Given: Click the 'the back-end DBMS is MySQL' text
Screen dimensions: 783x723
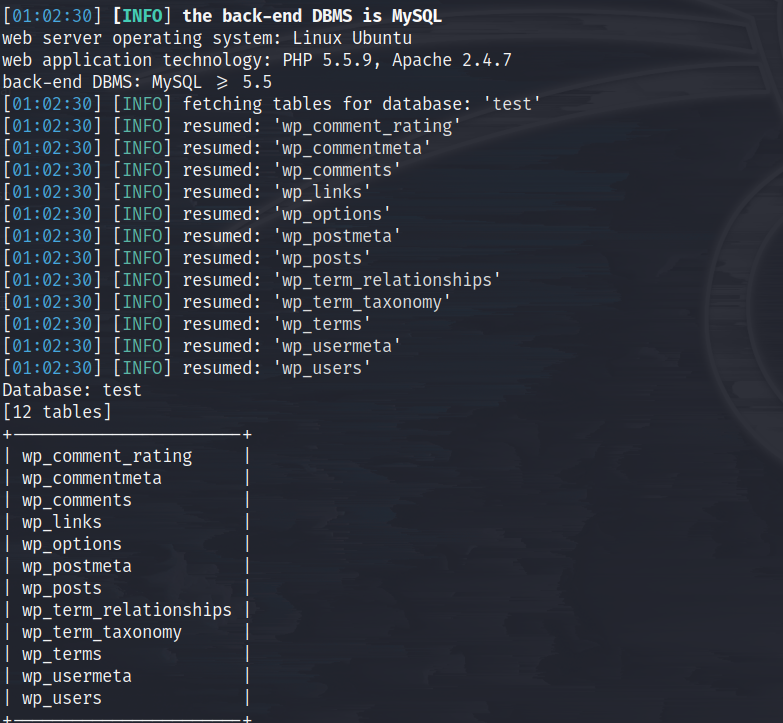Looking at the screenshot, I should (312, 16).
